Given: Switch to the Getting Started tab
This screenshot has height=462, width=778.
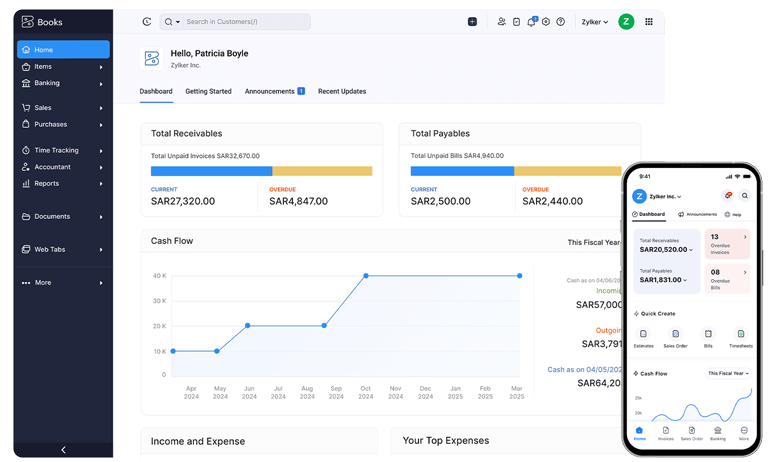Looking at the screenshot, I should point(208,91).
